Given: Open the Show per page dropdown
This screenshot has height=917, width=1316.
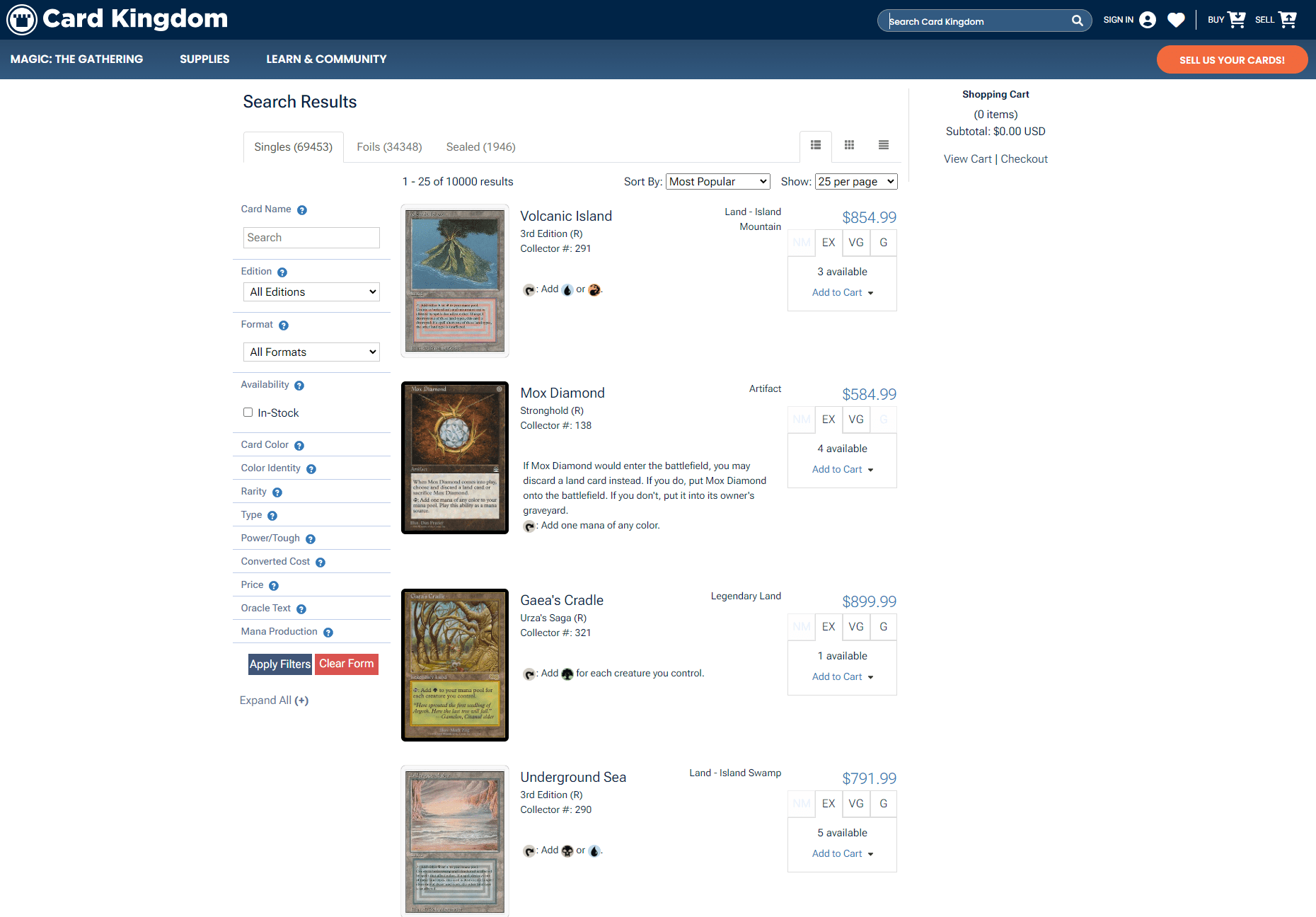Looking at the screenshot, I should point(856,182).
